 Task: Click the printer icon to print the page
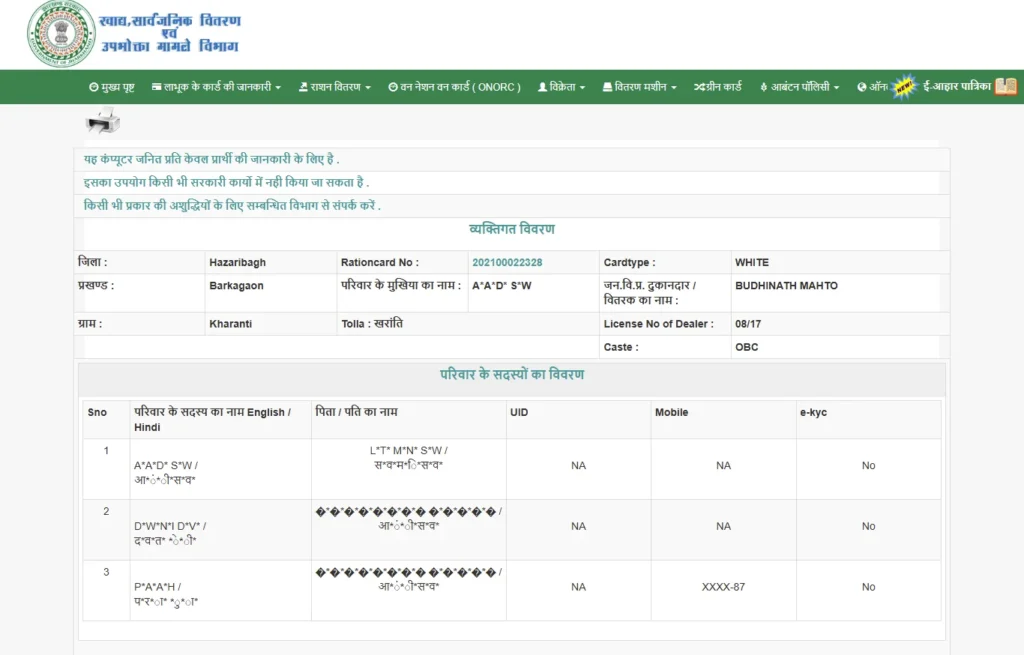tap(103, 121)
